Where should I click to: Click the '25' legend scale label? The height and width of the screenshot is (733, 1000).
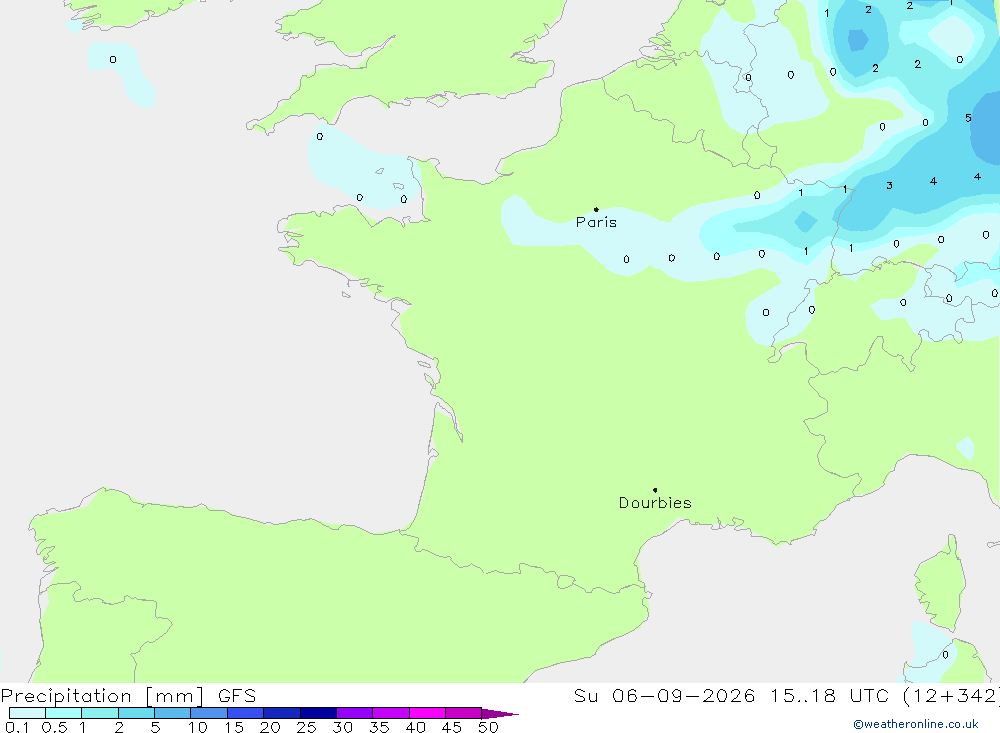pos(306,727)
